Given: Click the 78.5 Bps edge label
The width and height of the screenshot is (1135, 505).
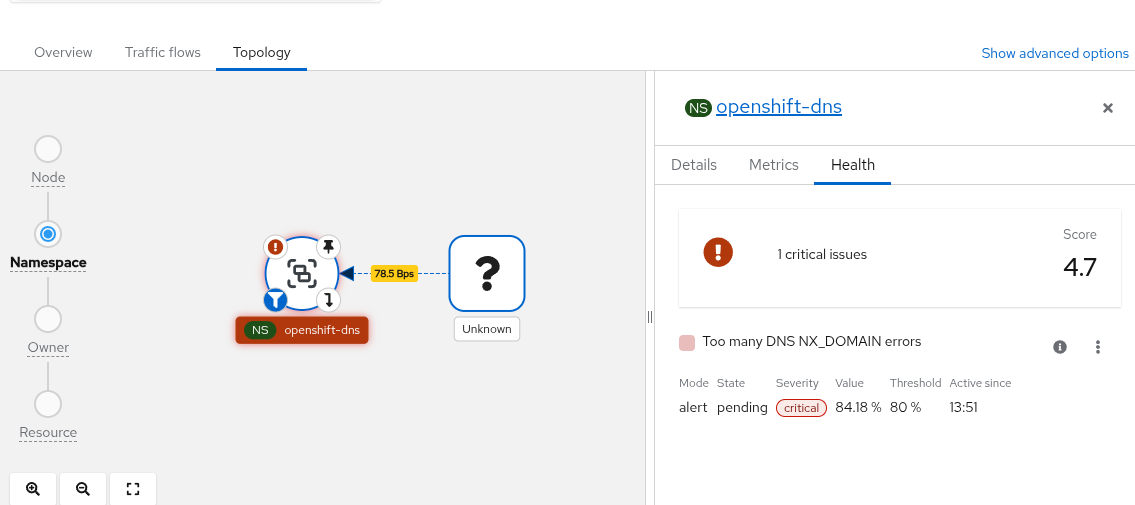Looking at the screenshot, I should [x=394, y=273].
